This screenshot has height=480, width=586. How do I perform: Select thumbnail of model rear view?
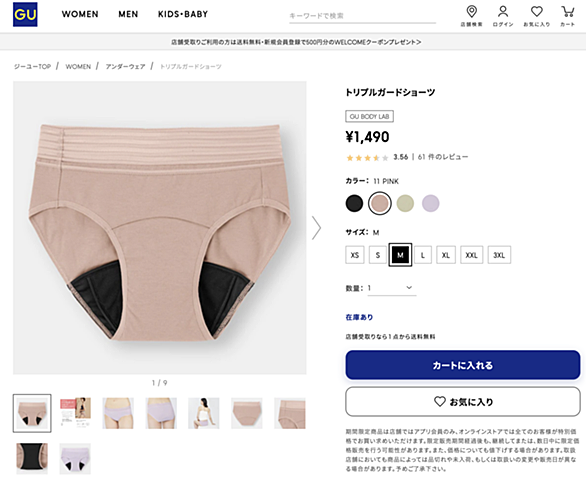coord(204,413)
